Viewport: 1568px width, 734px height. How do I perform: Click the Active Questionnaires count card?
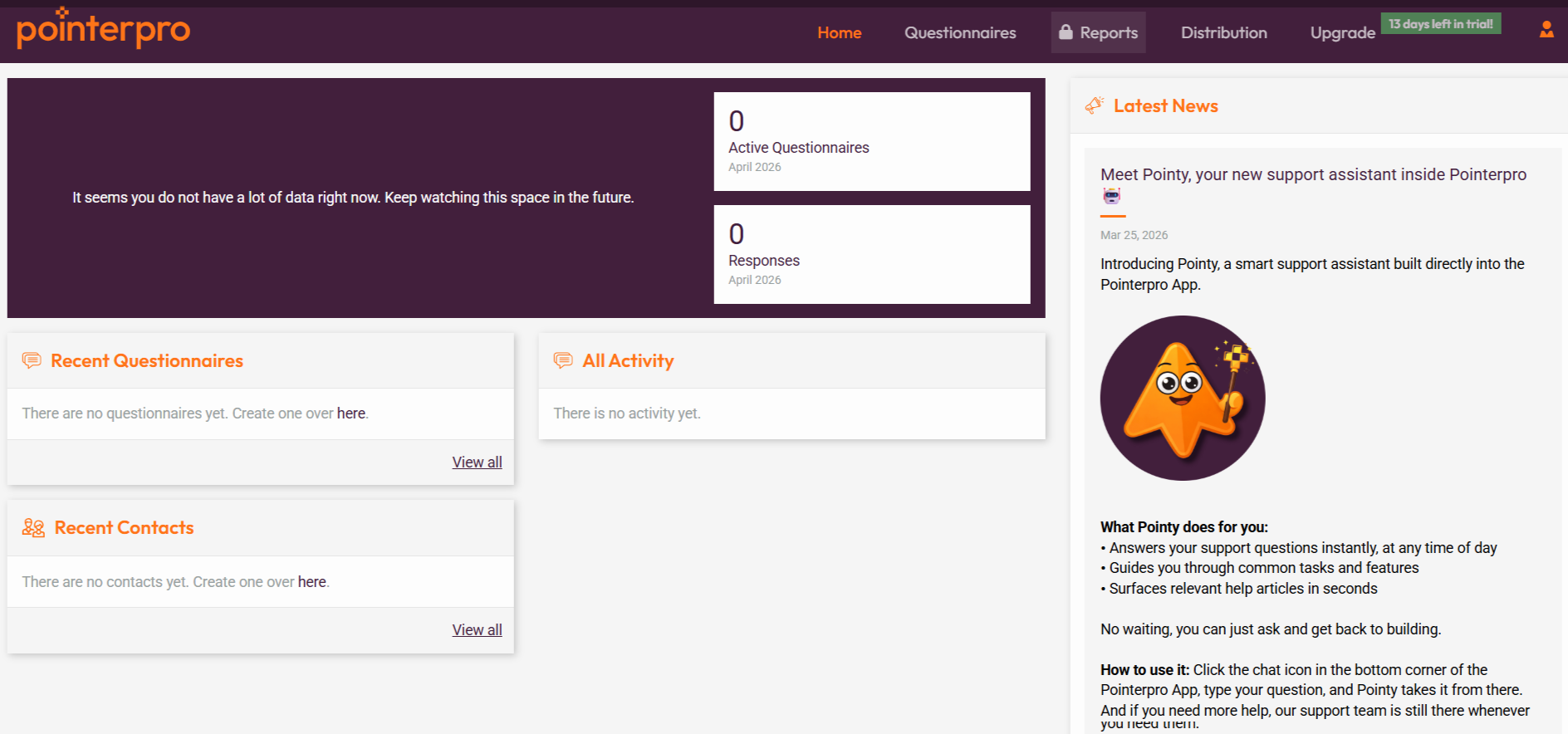872,141
